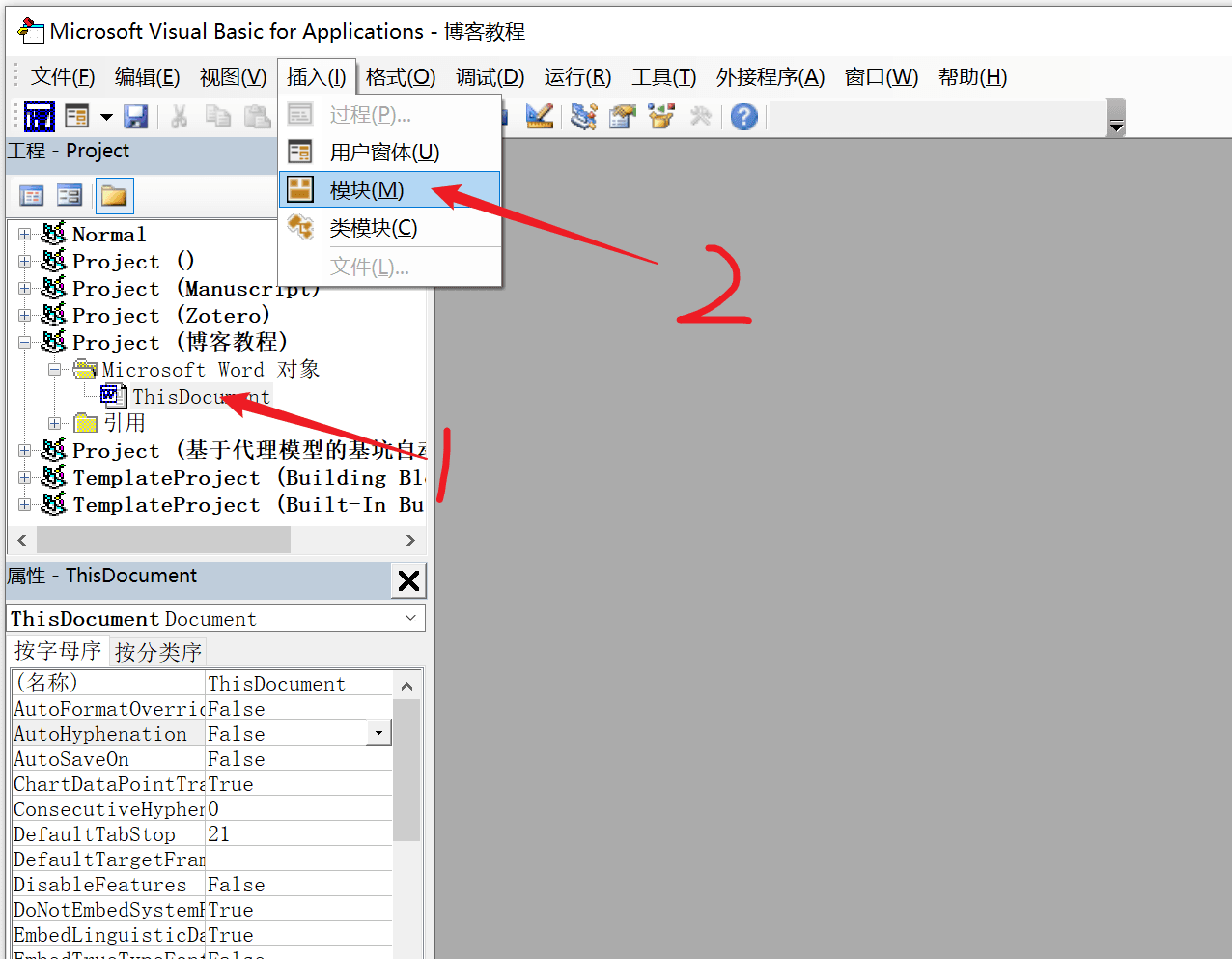The height and width of the screenshot is (959, 1232).
Task: Open the ThisDocument object dropdown in Properties
Action: [x=410, y=618]
